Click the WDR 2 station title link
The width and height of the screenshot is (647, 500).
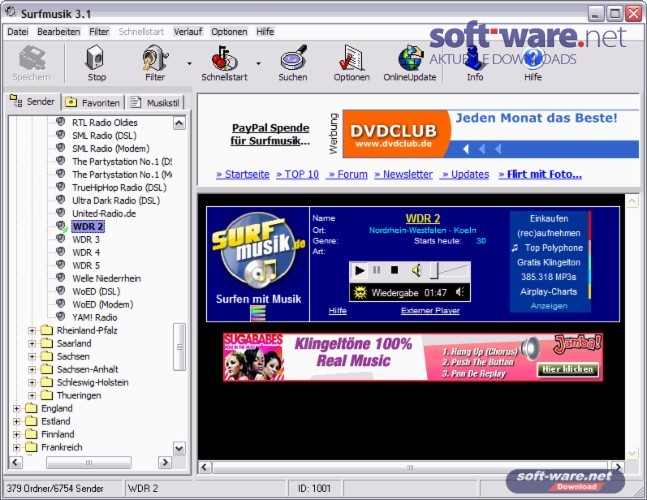point(423,218)
